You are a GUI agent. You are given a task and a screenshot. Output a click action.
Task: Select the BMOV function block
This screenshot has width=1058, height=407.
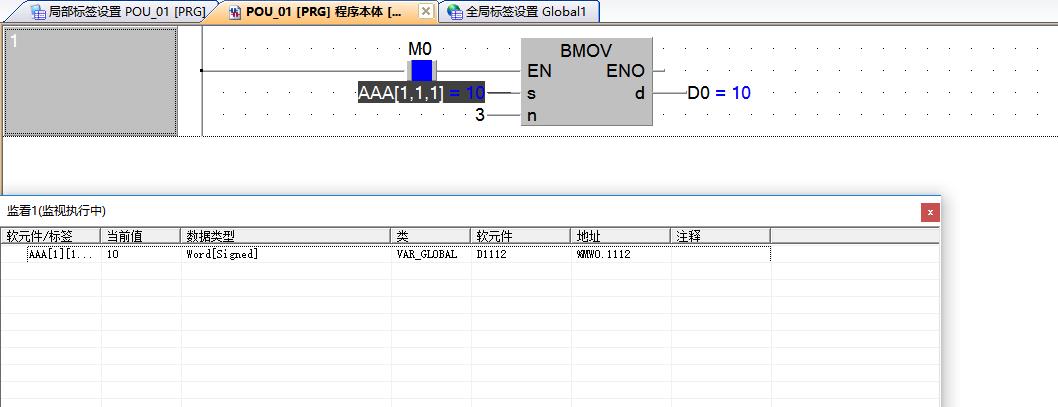[586, 82]
